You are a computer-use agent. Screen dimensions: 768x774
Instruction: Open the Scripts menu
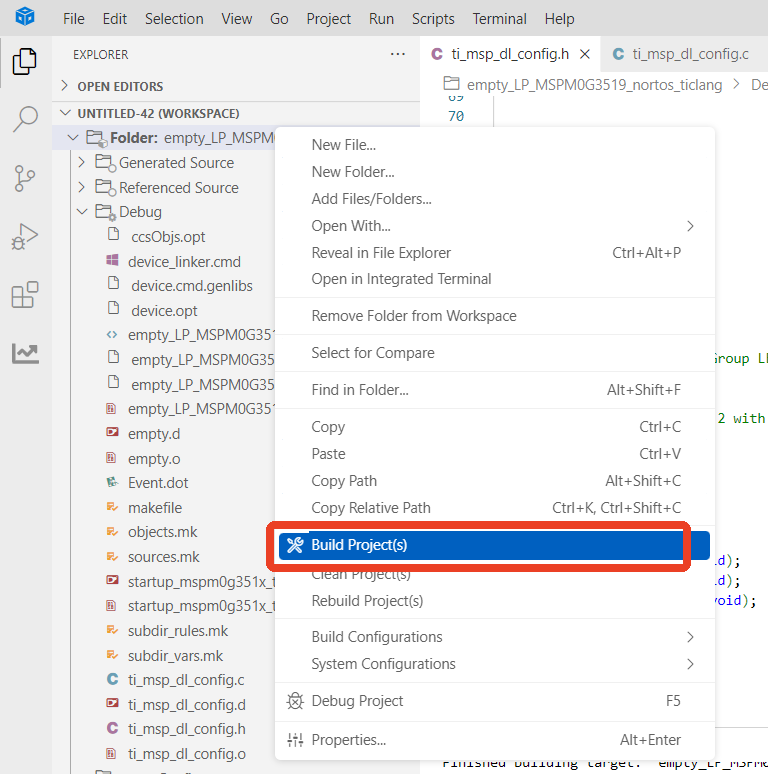click(433, 19)
